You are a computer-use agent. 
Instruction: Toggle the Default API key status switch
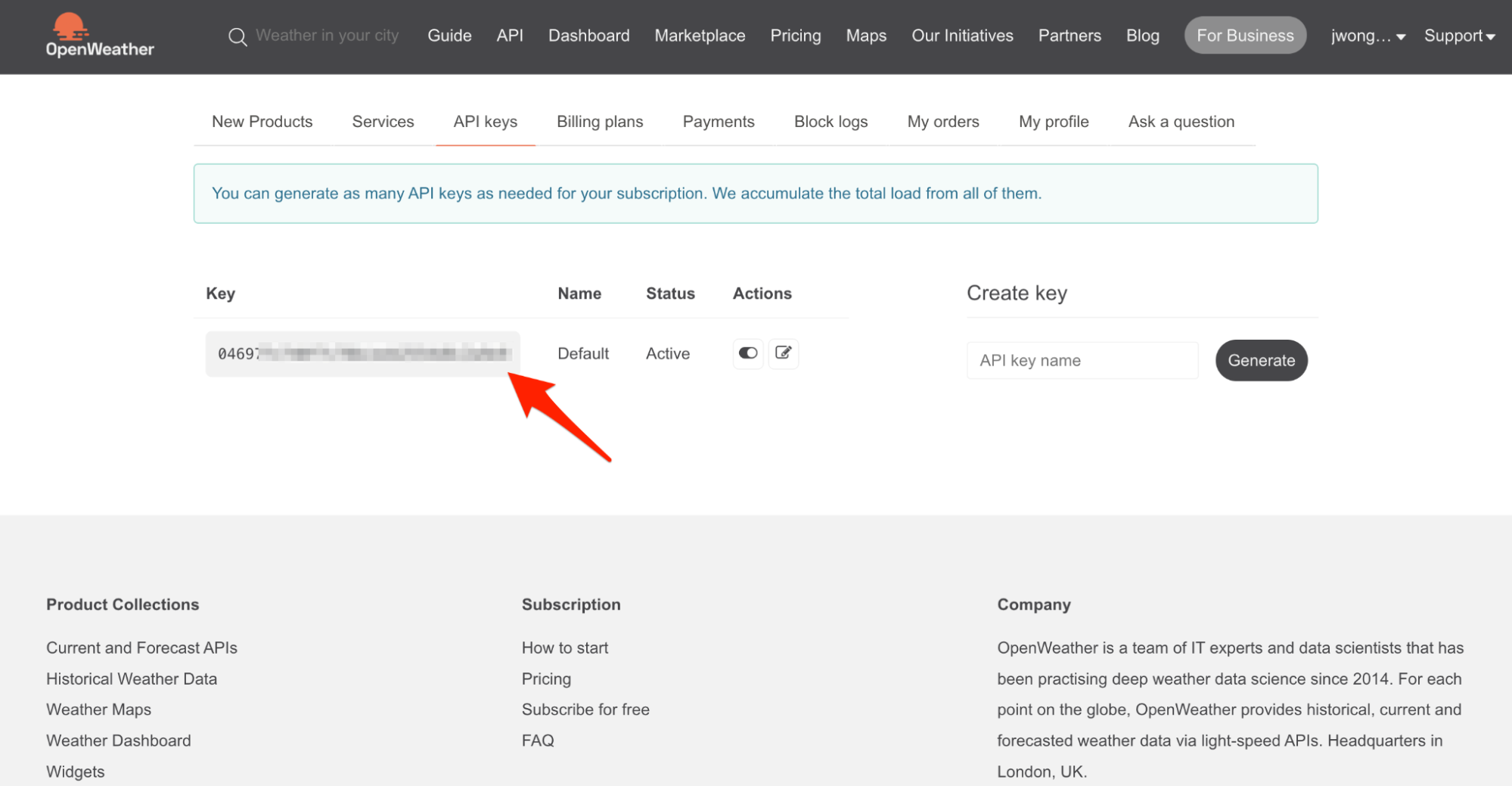[x=747, y=353]
